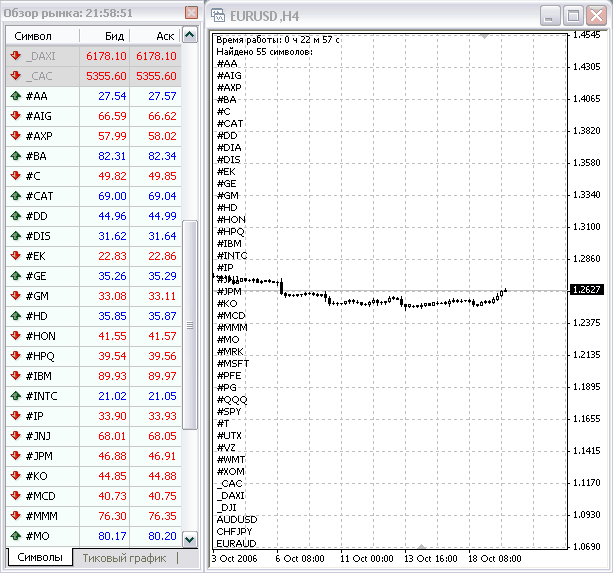
Task: Click #XOM in the chart symbol list
Action: click(231, 471)
